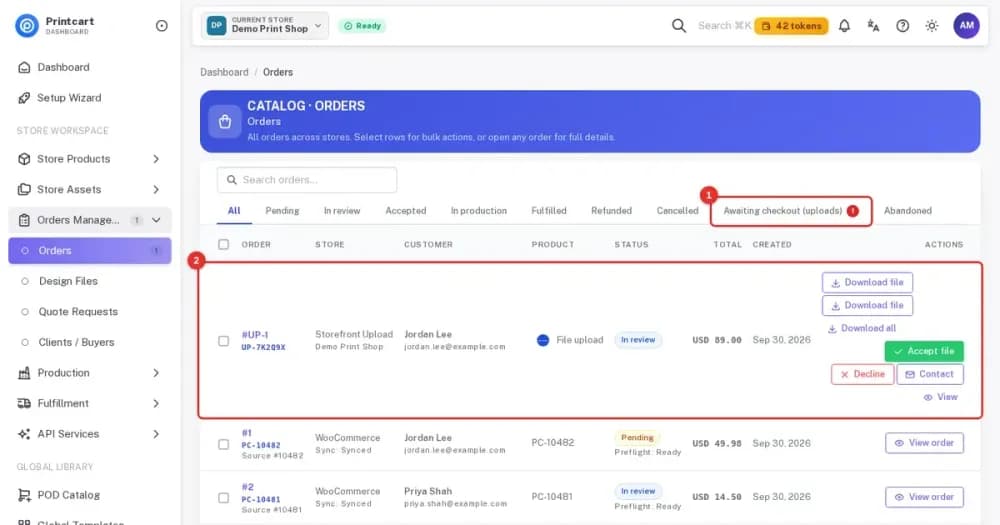Click Dashboard breadcrumb link
Screen dimensions: 1000x525
(x=224, y=72)
